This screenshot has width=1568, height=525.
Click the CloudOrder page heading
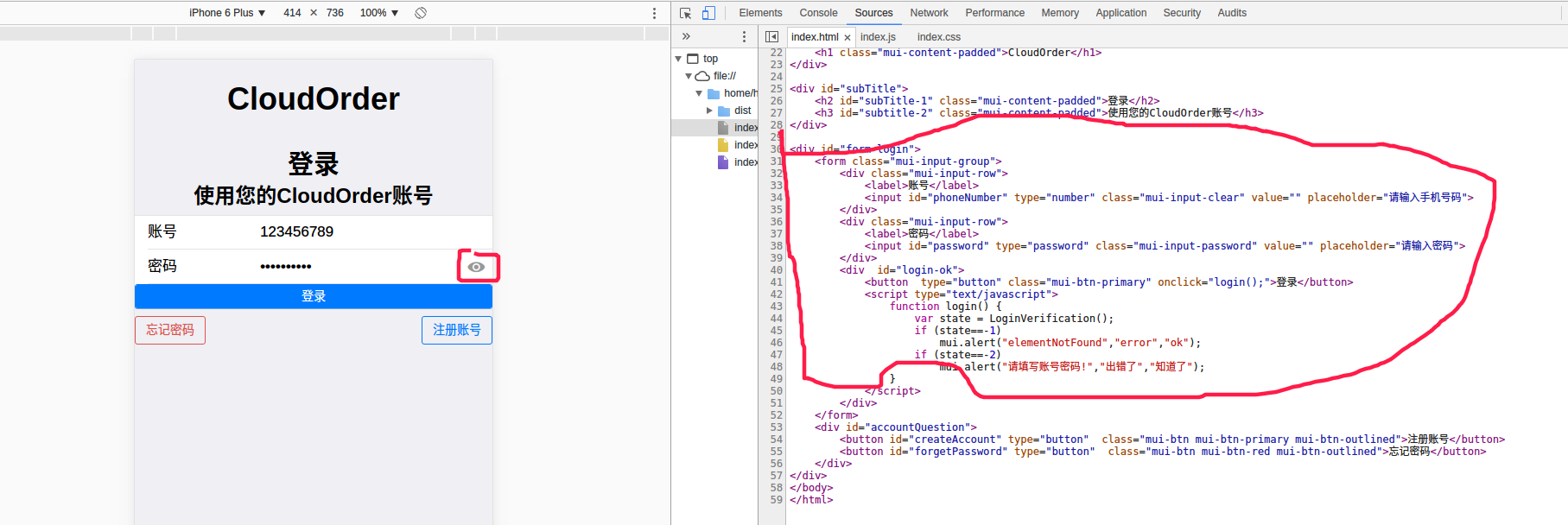coord(314,99)
